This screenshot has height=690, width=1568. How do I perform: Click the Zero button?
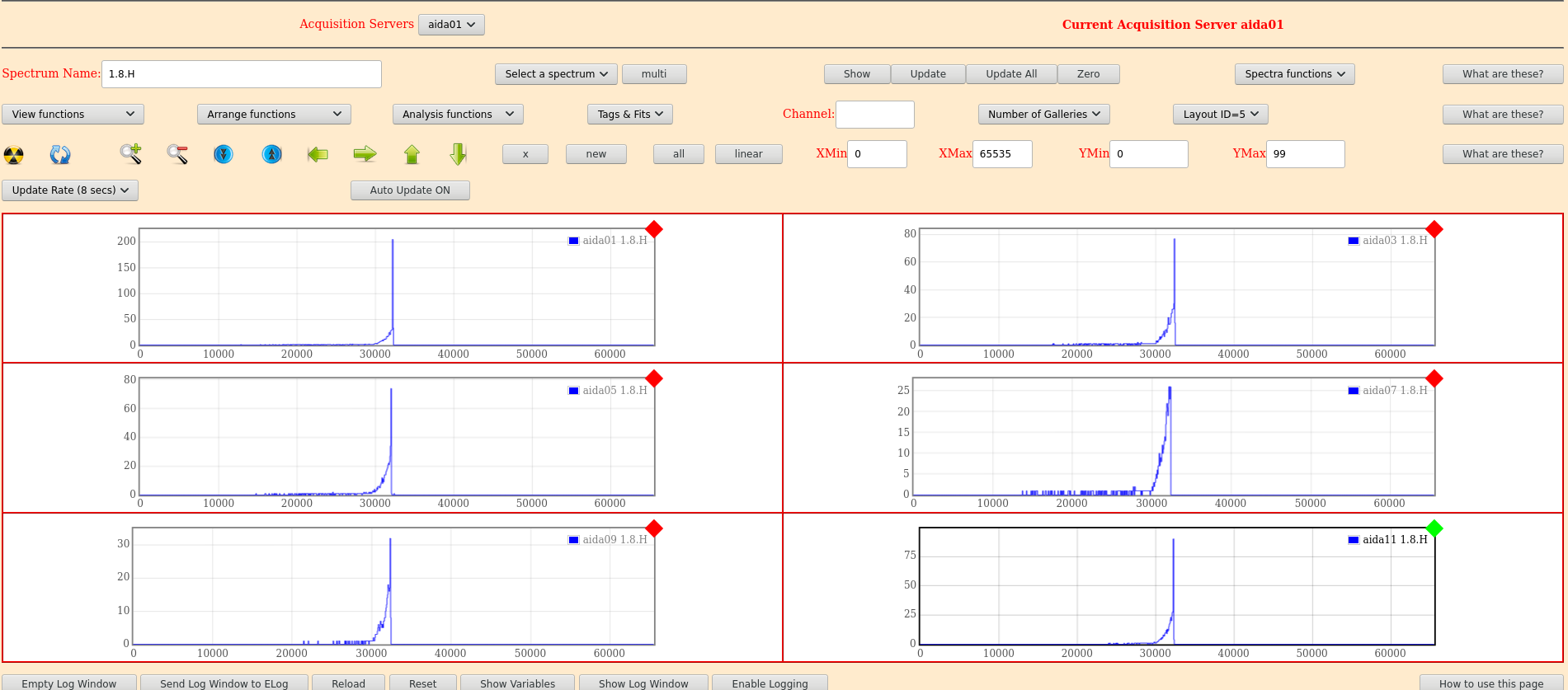[x=1088, y=74]
